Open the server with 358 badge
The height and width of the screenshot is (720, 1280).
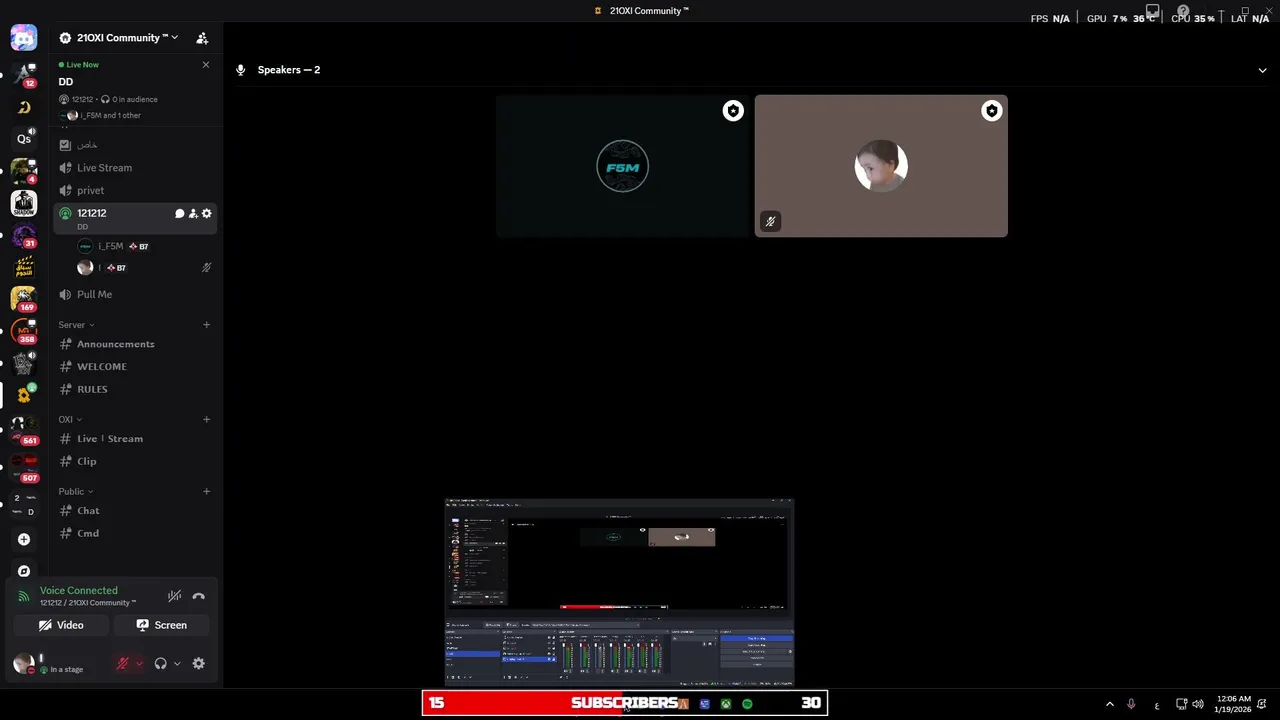[x=24, y=331]
